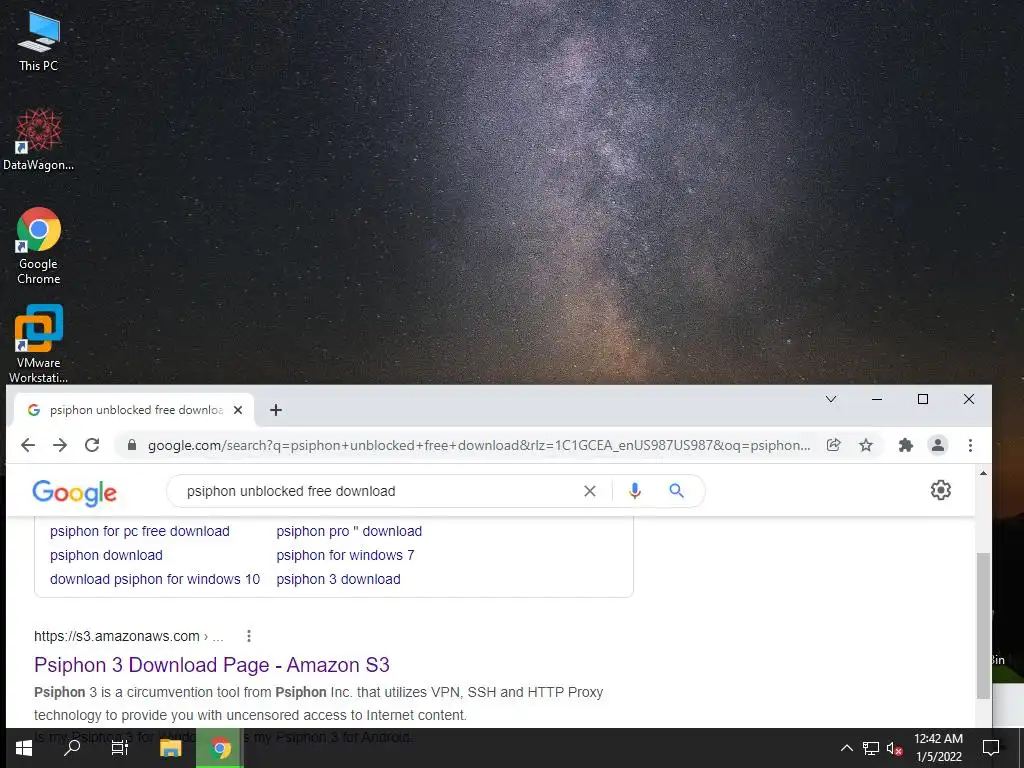Expand the tab search chevron
This screenshot has height=768, width=1024.
831,399
